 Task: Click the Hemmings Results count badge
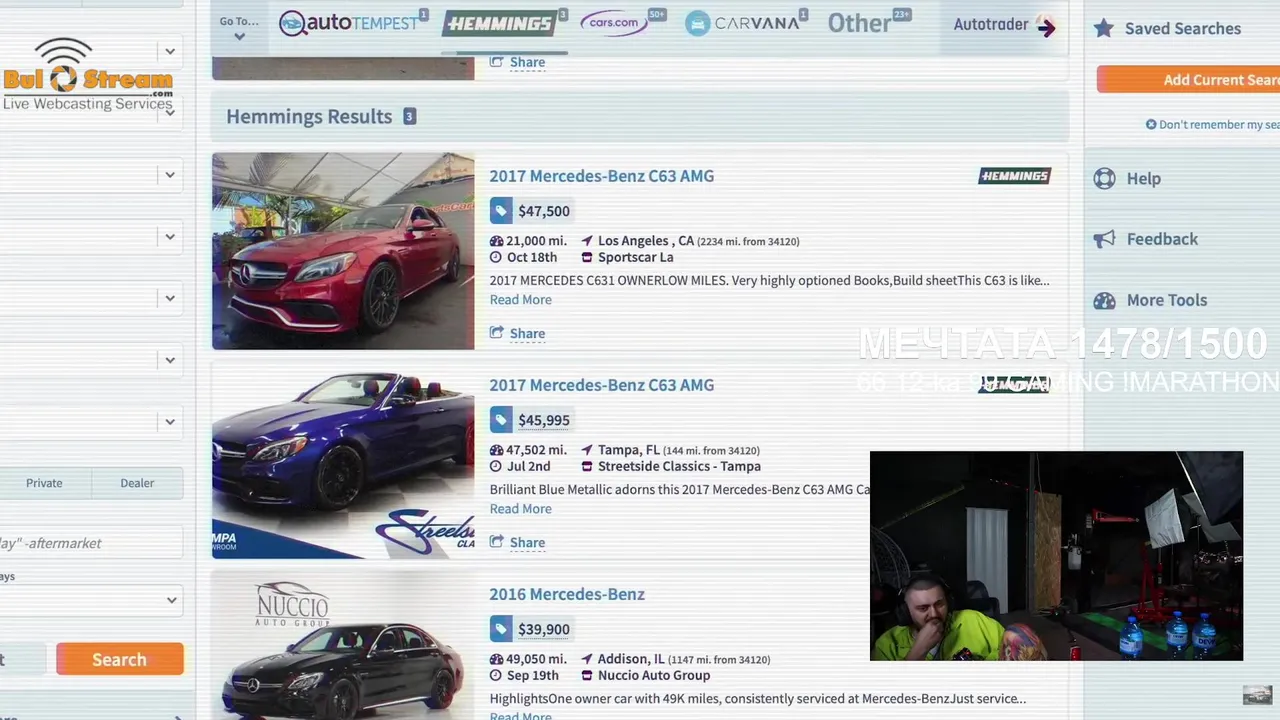click(x=409, y=116)
